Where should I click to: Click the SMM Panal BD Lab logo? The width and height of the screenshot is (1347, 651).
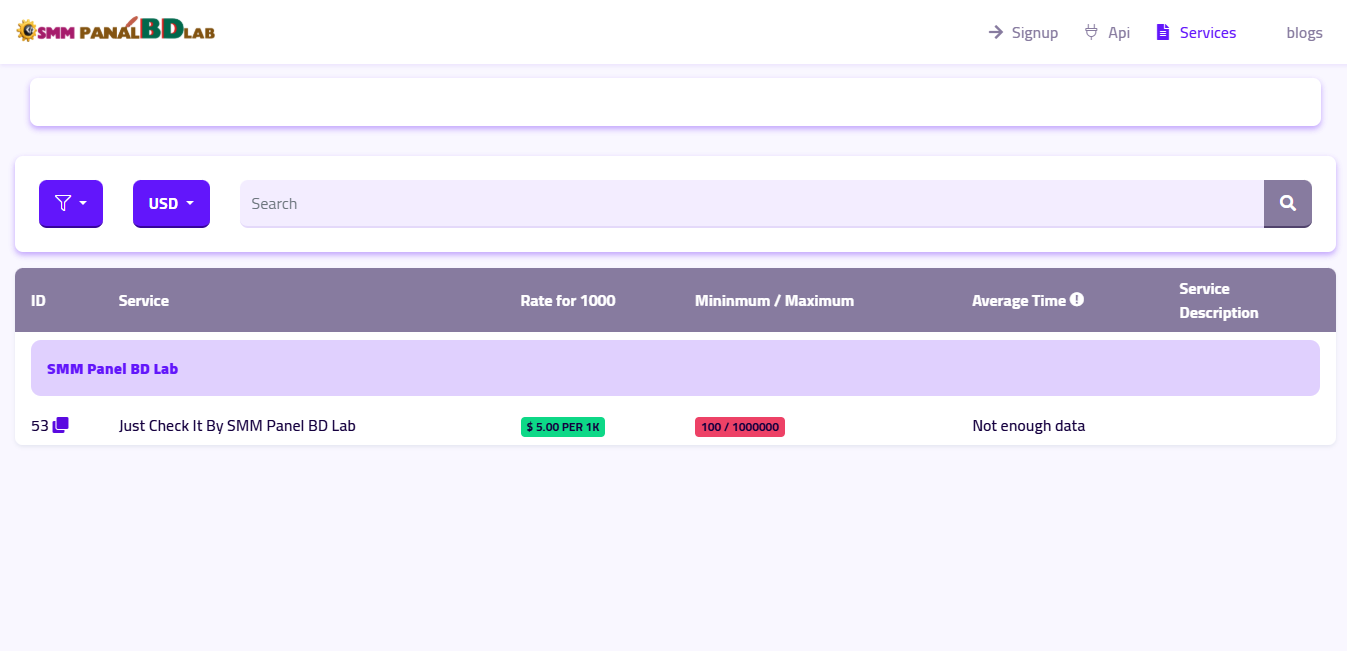[x=116, y=31]
